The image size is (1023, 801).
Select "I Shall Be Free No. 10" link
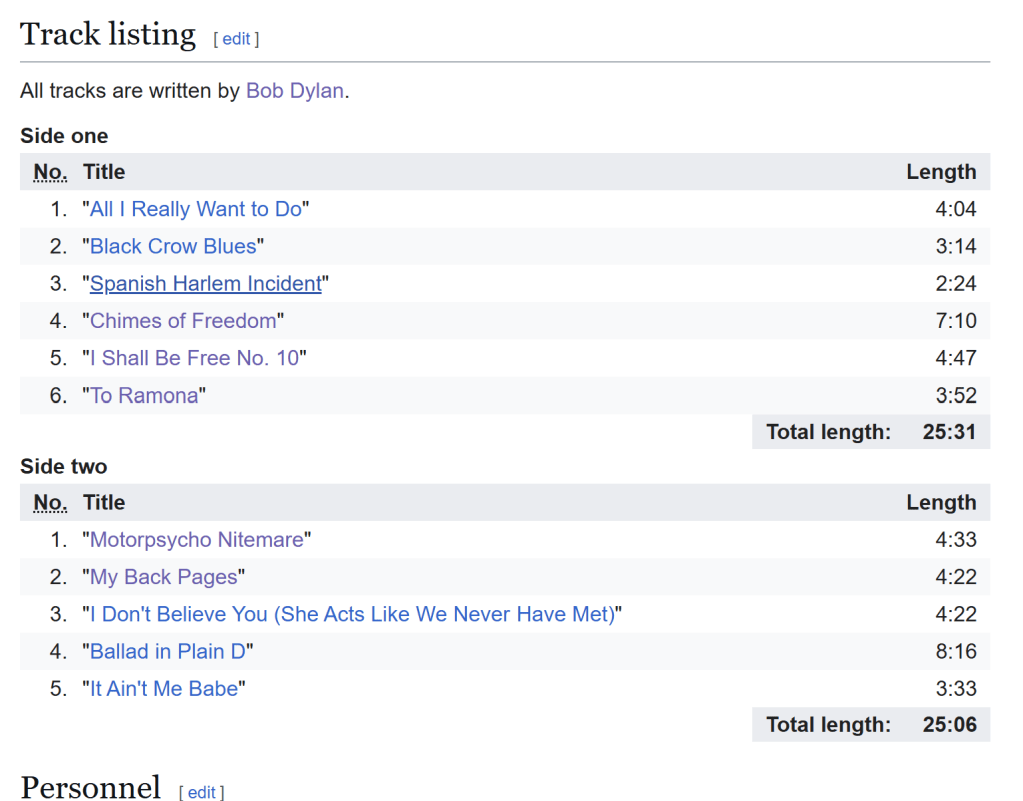(194, 358)
